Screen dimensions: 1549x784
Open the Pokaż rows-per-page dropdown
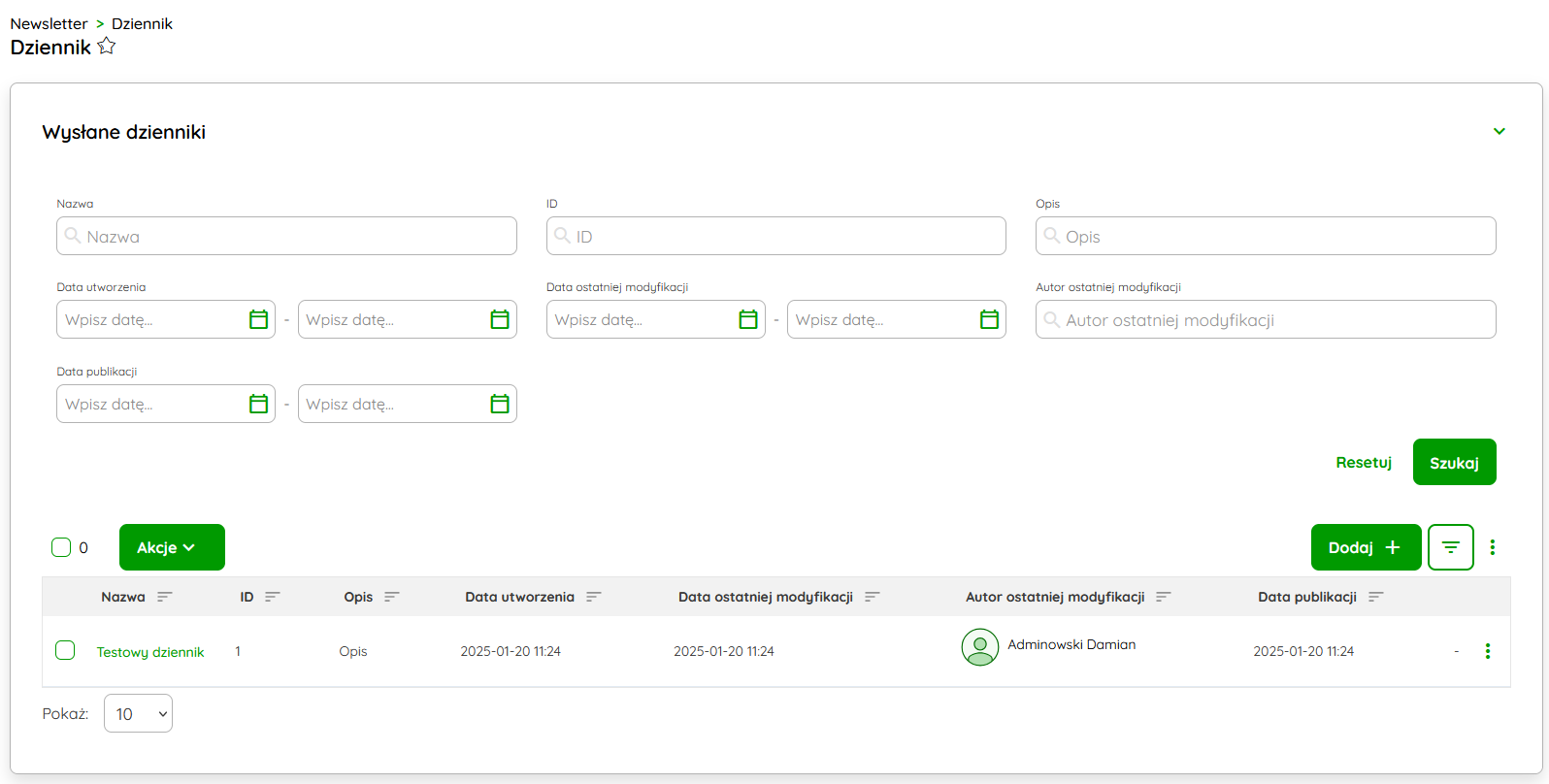point(138,713)
